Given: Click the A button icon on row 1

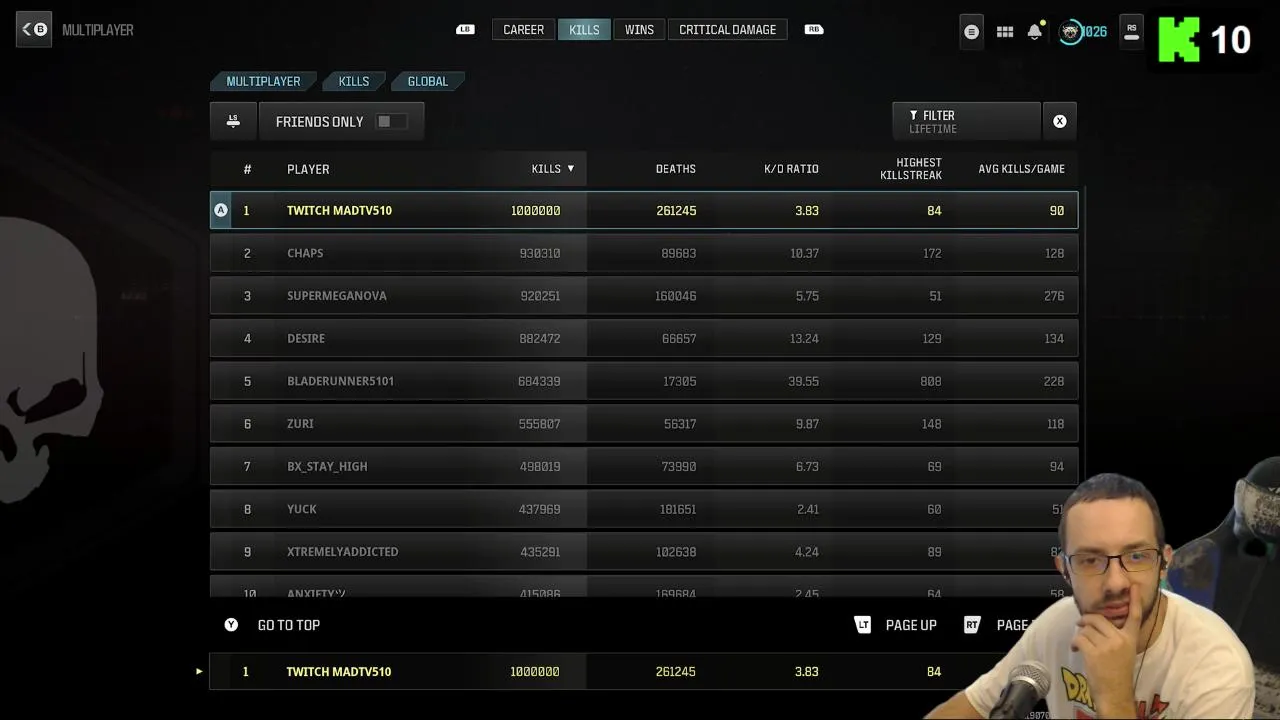Looking at the screenshot, I should tap(221, 210).
